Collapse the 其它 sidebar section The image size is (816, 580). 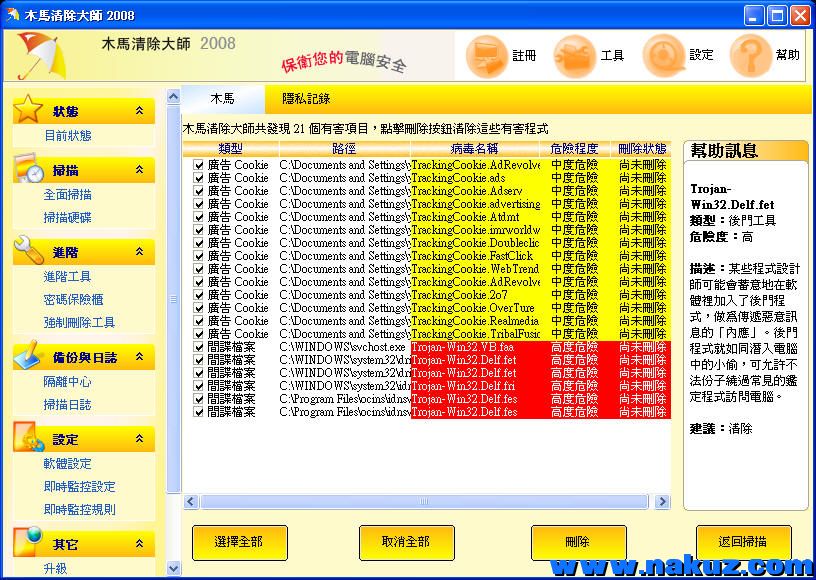[x=139, y=544]
